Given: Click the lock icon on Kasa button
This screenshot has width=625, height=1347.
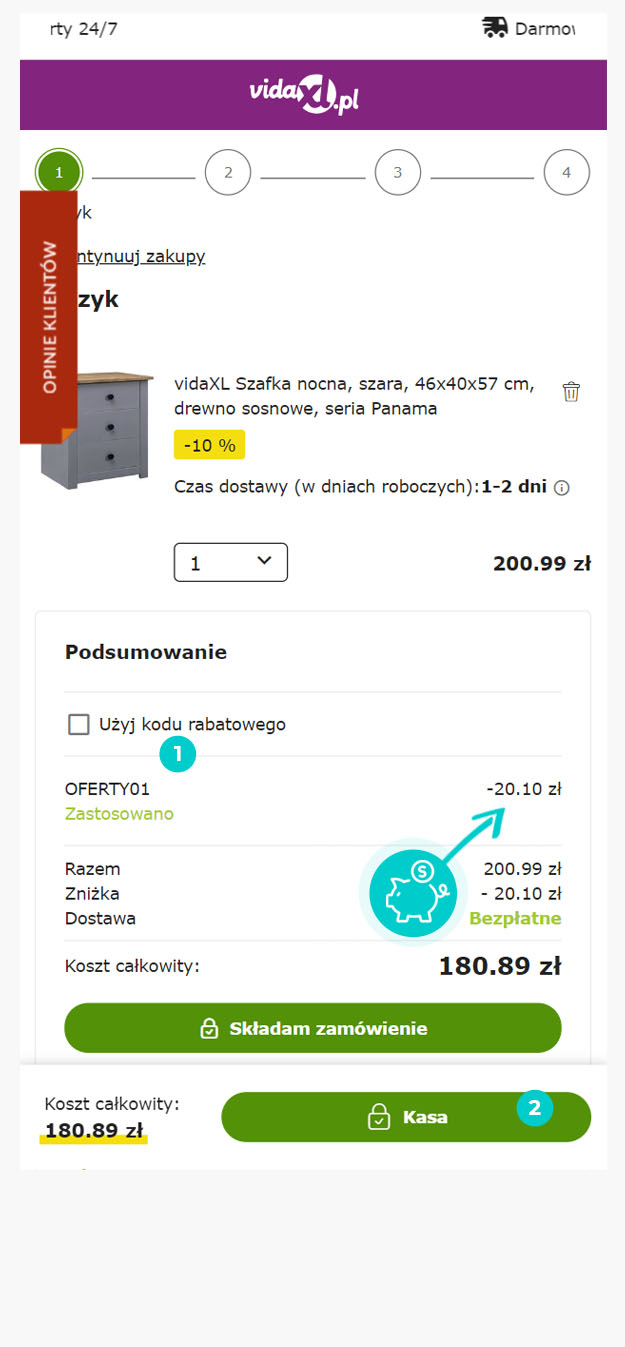Looking at the screenshot, I should 379,1117.
